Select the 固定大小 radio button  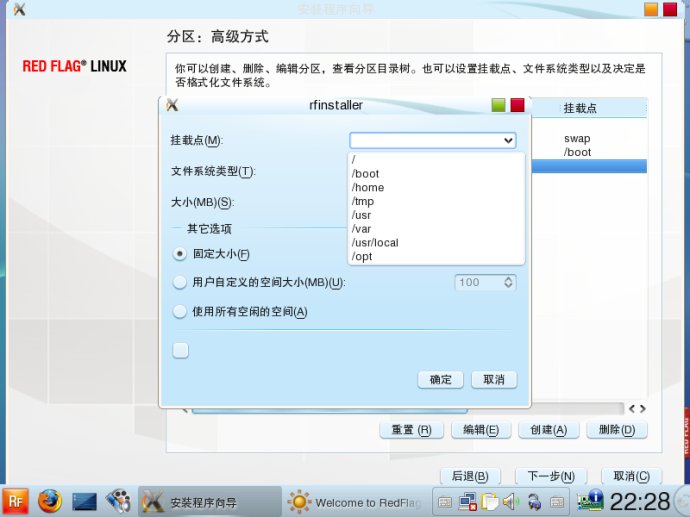(180, 254)
